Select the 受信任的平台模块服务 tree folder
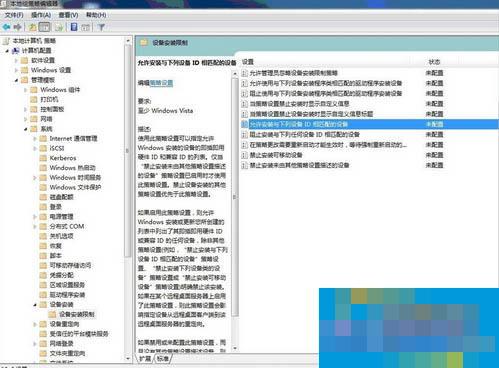The image size is (499, 368). click(79, 334)
